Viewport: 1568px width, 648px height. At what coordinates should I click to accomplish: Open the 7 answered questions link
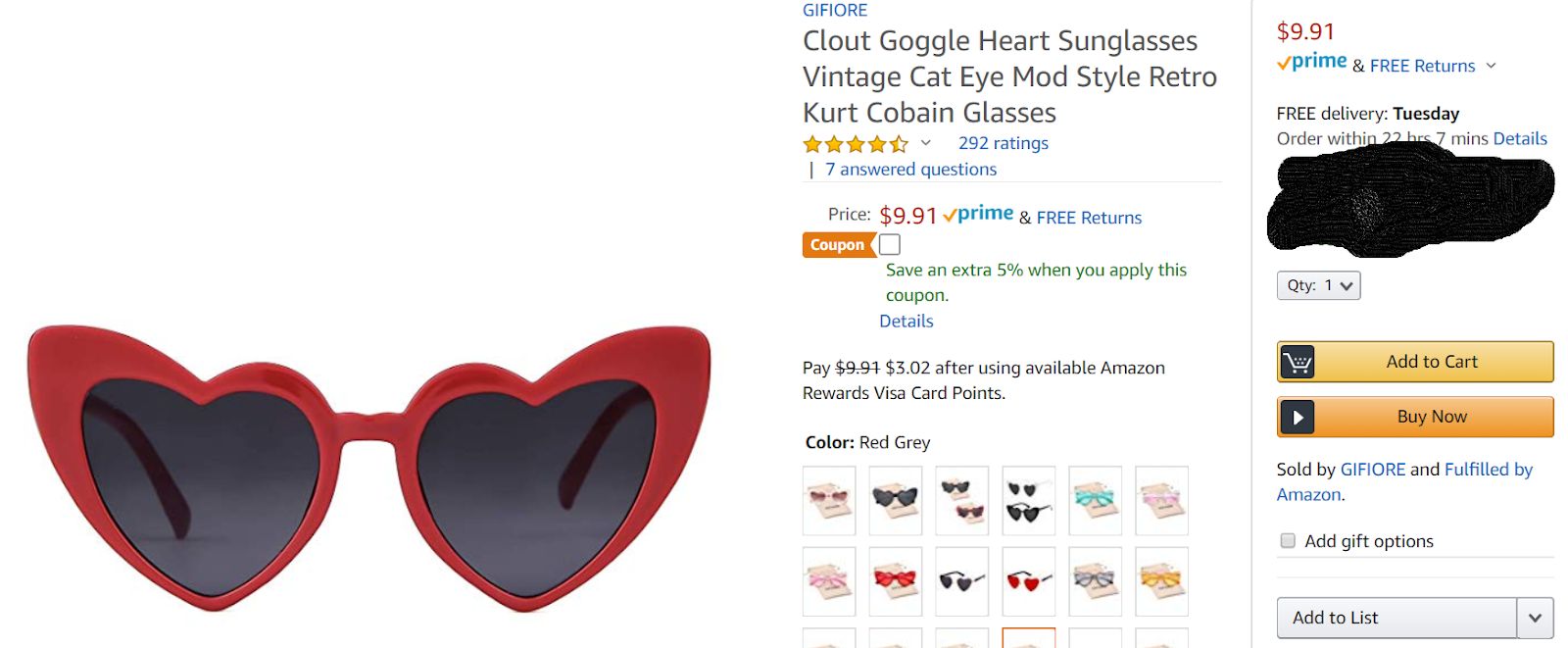coord(910,170)
